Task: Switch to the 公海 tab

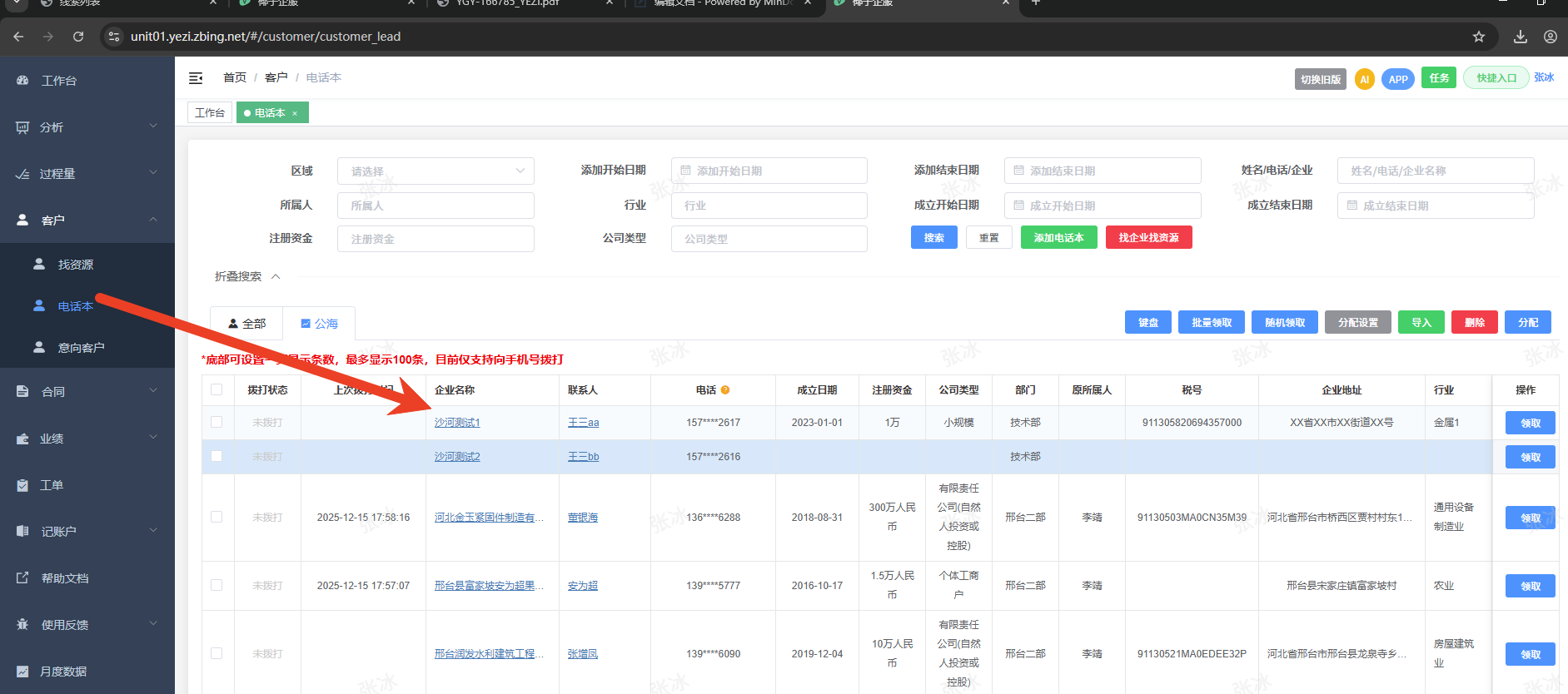Action: [319, 324]
